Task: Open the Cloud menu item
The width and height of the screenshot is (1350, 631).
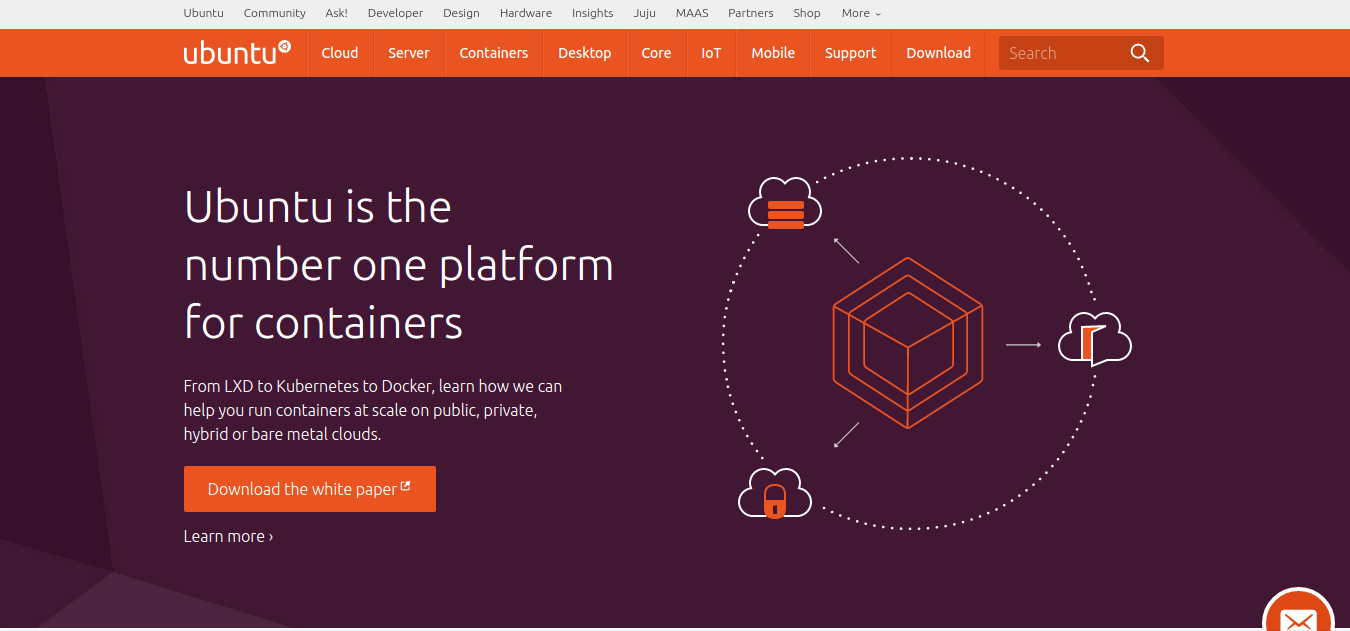Action: tap(340, 53)
